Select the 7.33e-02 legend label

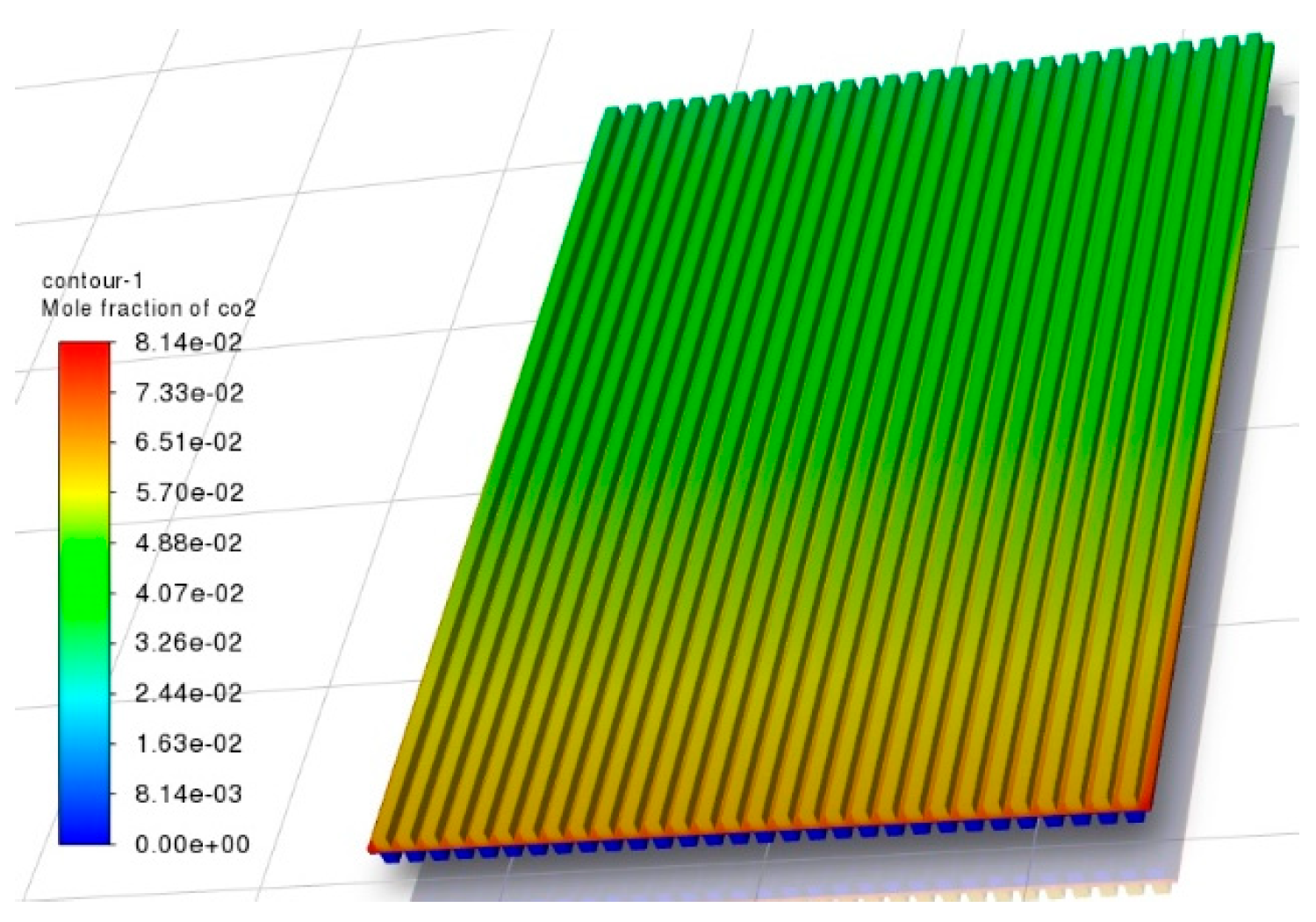(189, 393)
